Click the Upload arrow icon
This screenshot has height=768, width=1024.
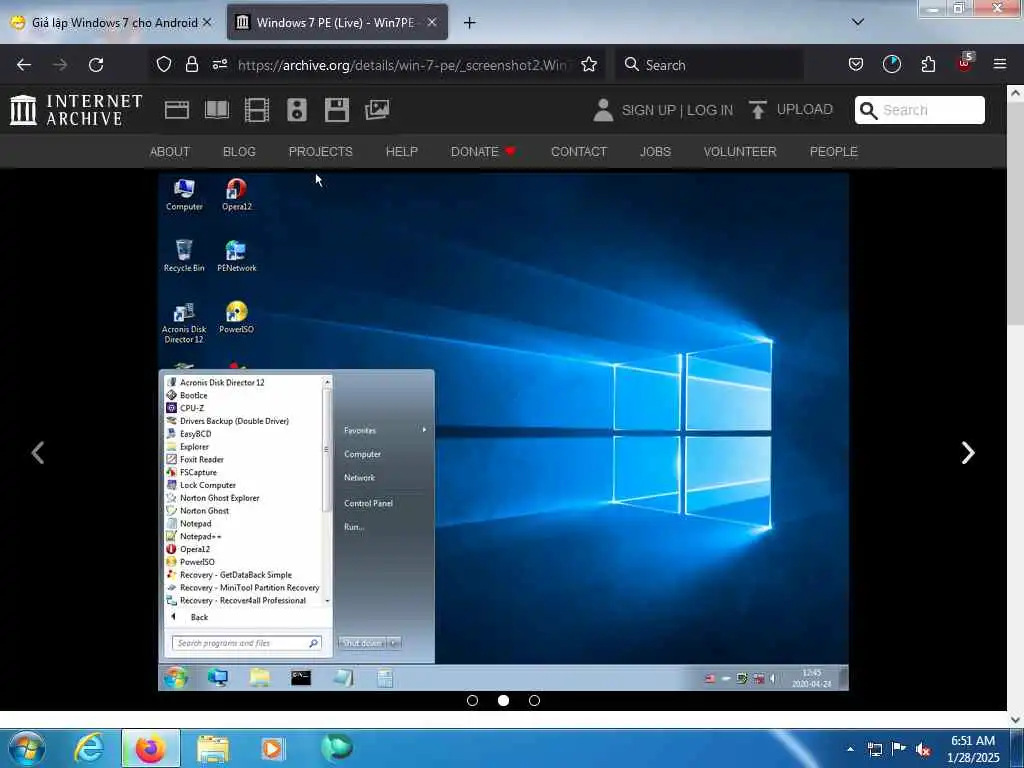pyautogui.click(x=757, y=110)
